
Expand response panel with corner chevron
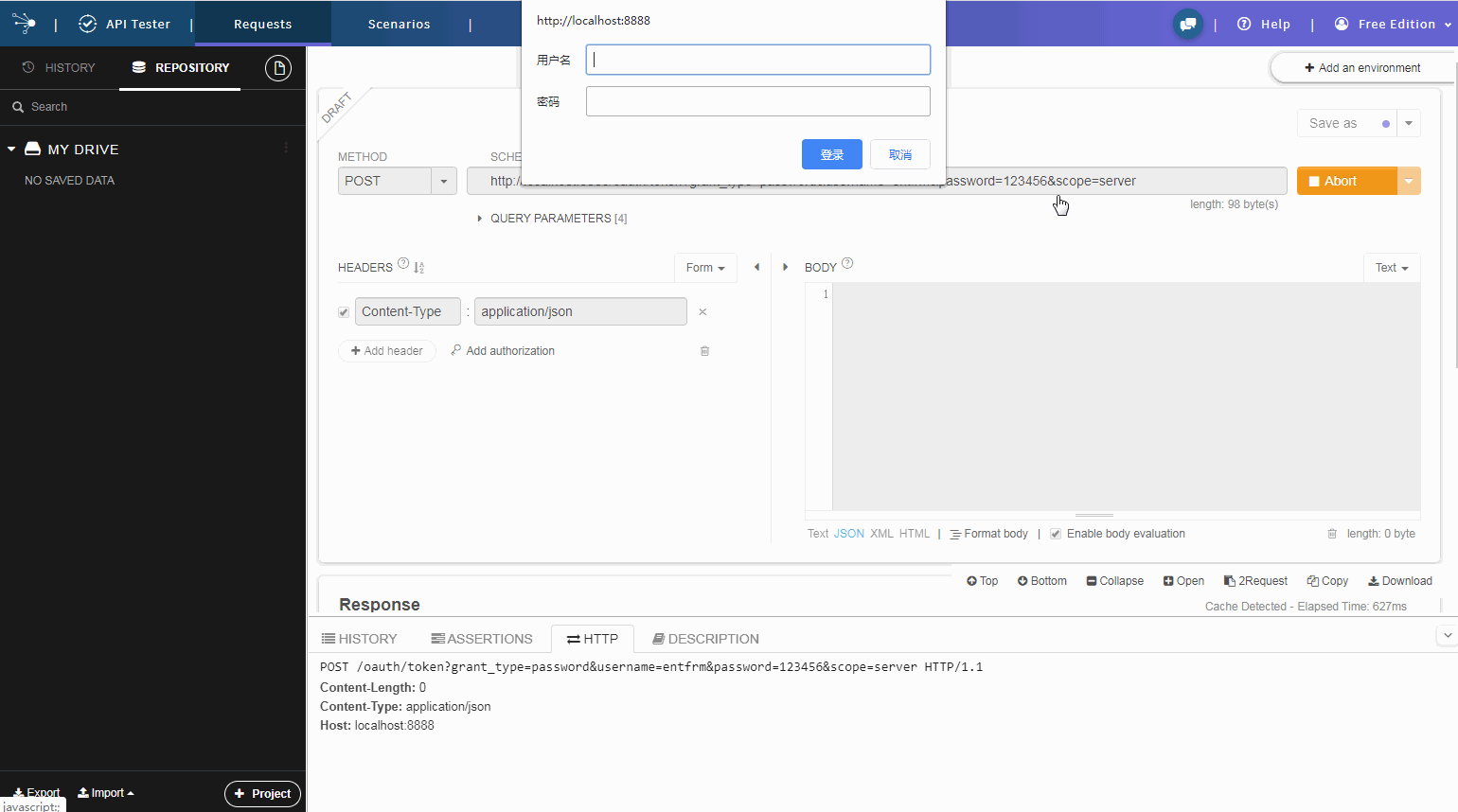[1447, 635]
